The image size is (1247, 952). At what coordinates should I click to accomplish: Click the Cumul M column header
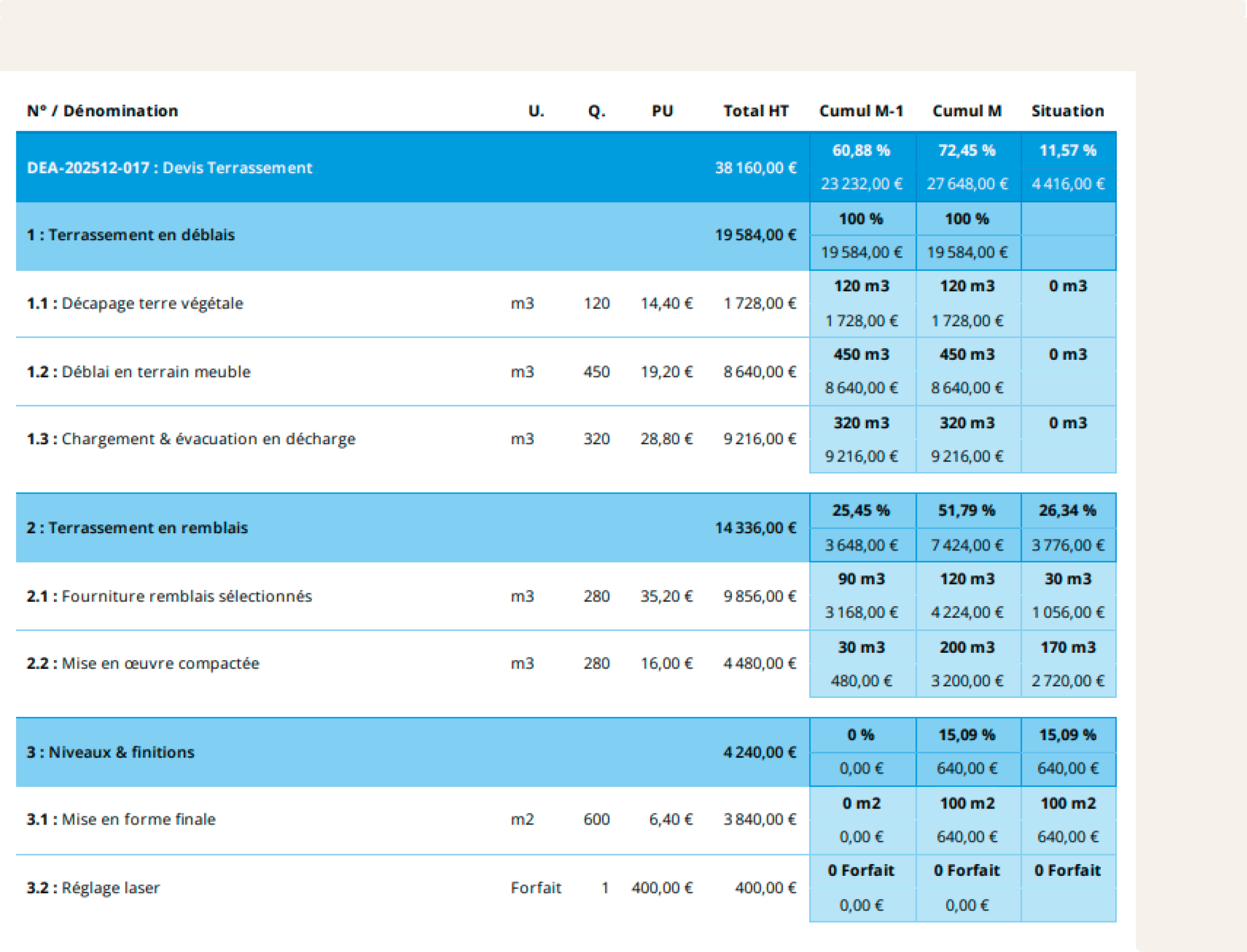click(967, 111)
